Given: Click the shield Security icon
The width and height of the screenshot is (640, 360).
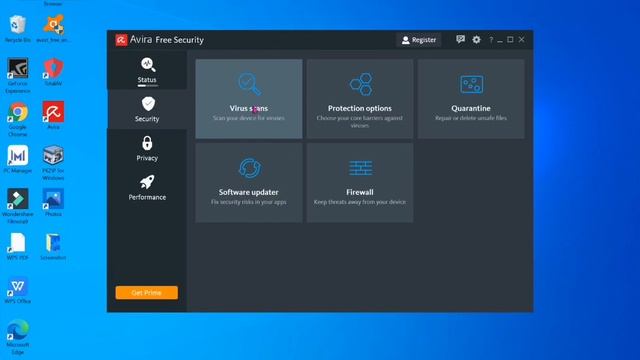Looking at the screenshot, I should tap(148, 104).
